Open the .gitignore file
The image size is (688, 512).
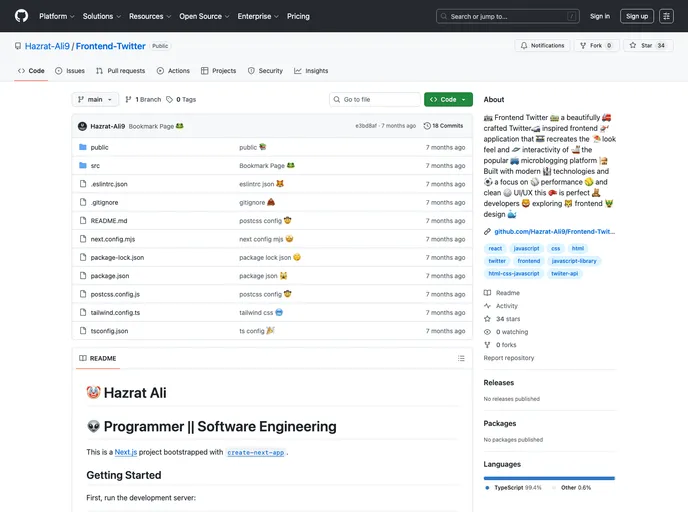pos(104,203)
